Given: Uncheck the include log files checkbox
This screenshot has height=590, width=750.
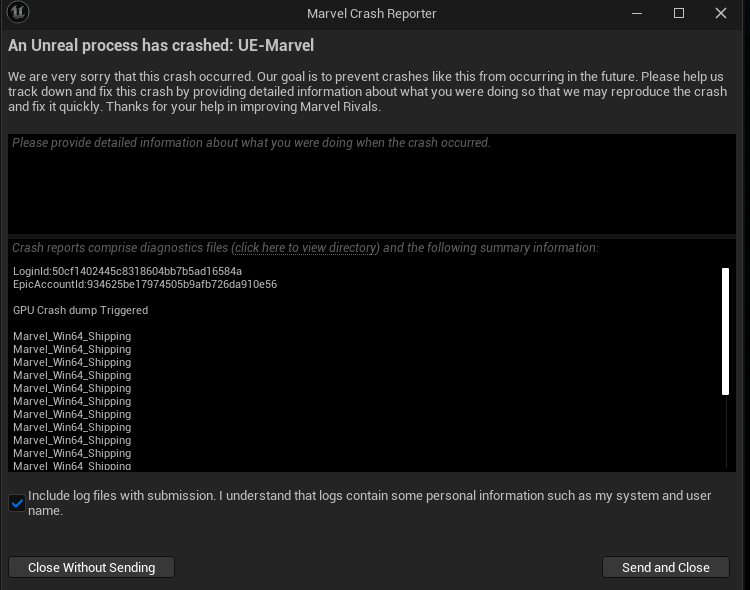Looking at the screenshot, I should point(17,503).
